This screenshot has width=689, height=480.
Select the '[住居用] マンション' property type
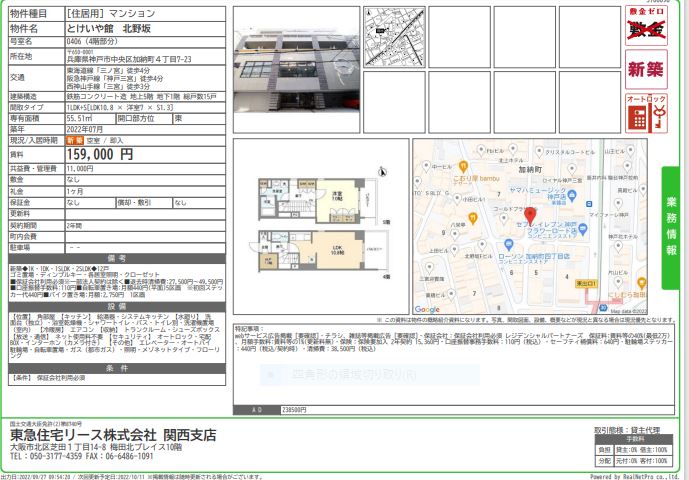click(x=111, y=13)
